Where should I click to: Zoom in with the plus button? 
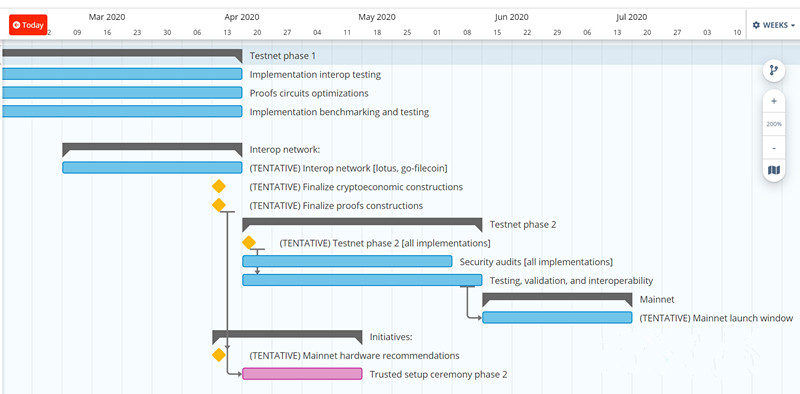pos(773,101)
